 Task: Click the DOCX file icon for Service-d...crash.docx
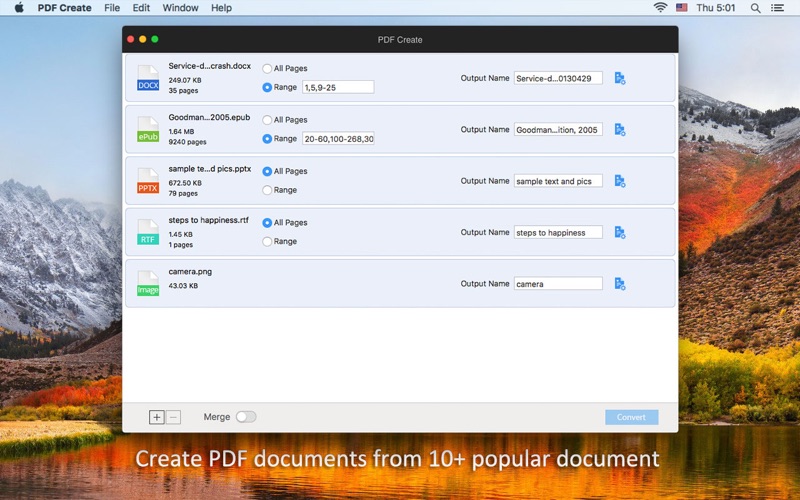(148, 78)
